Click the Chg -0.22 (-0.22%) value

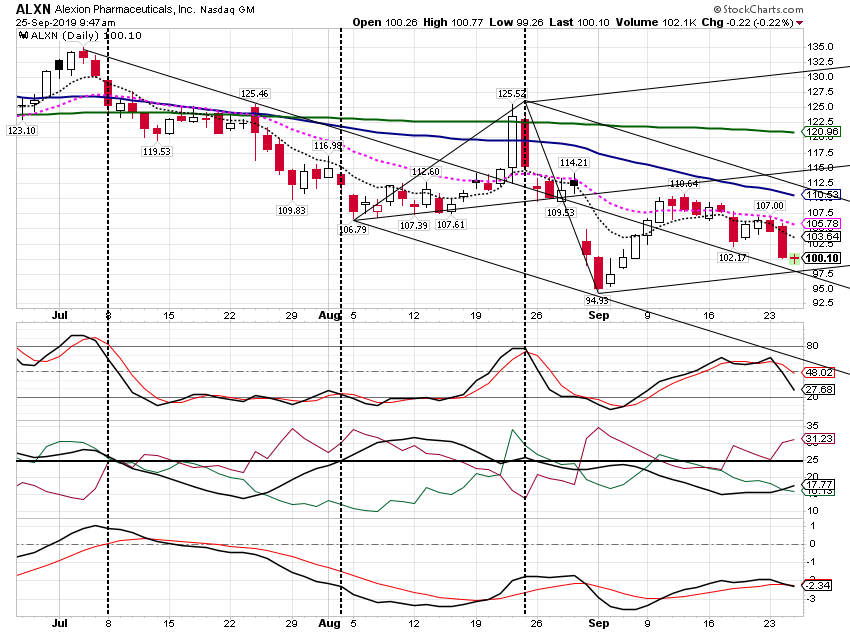(x=748, y=23)
